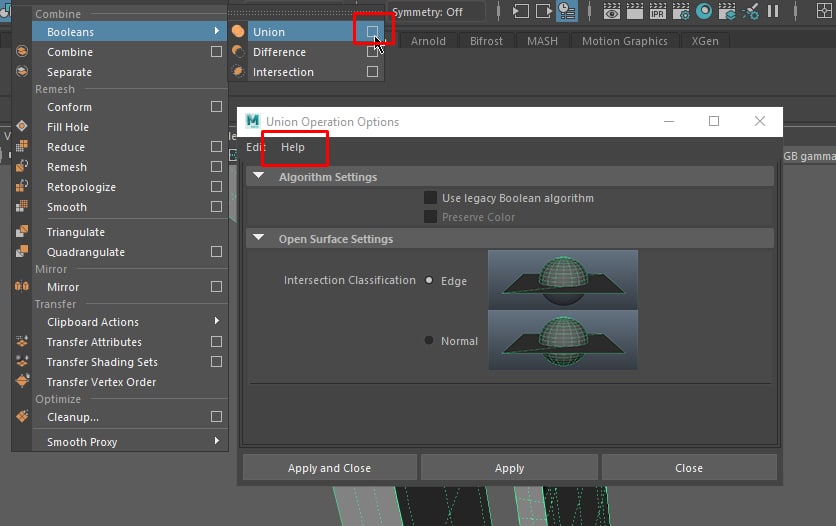Viewport: 836px width, 526px height.
Task: Start IPR render from the toolbar
Action: 657,11
